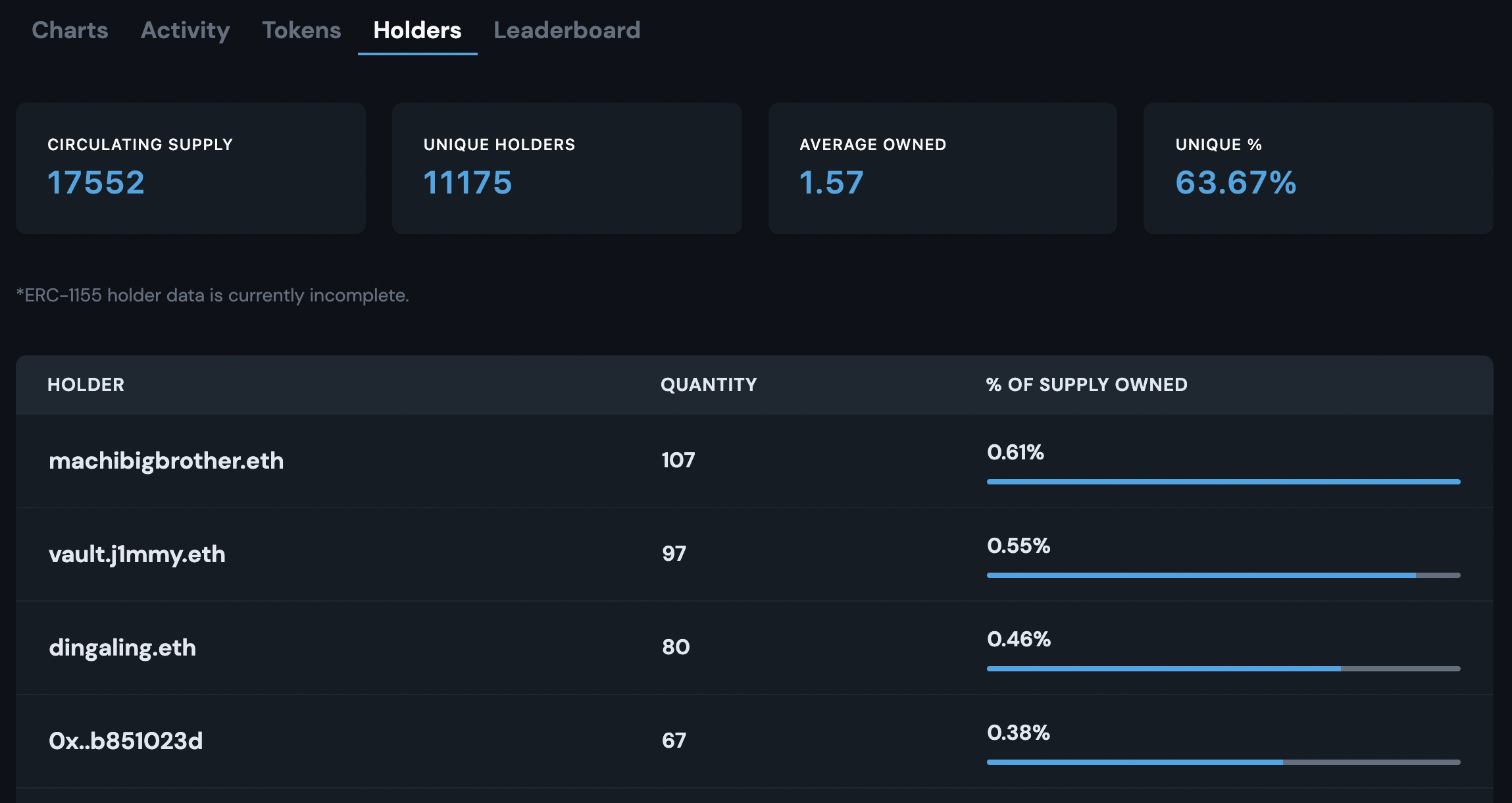1512x803 pixels.
Task: Click the progress bar under 0.46%
Action: coord(1223,669)
